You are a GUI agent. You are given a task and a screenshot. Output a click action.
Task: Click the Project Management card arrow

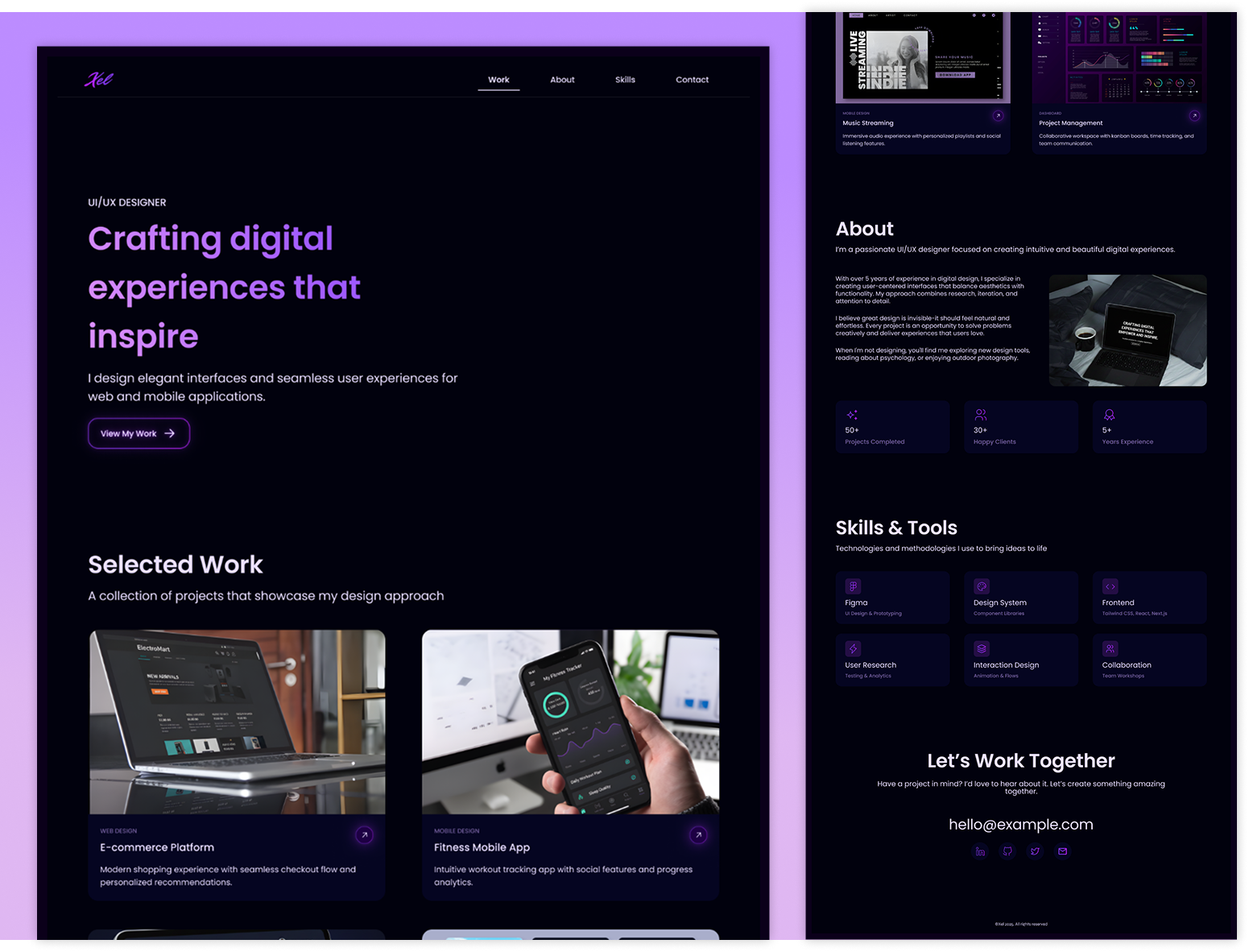coord(1194,115)
